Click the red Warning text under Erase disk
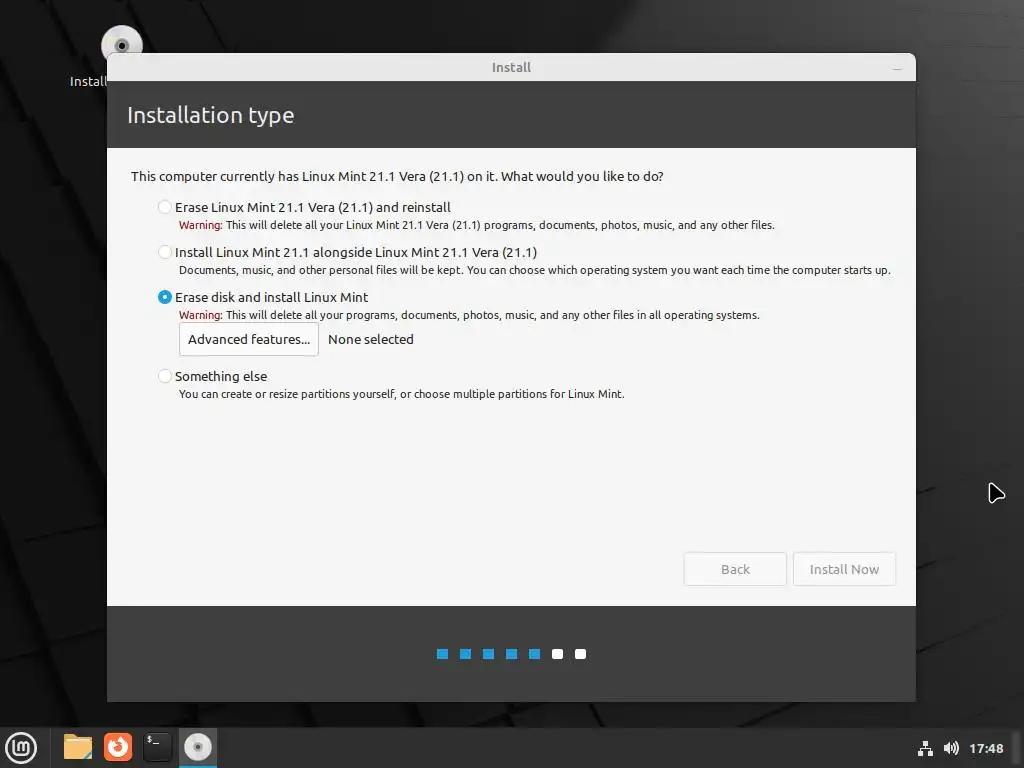1024x768 pixels. [200, 315]
